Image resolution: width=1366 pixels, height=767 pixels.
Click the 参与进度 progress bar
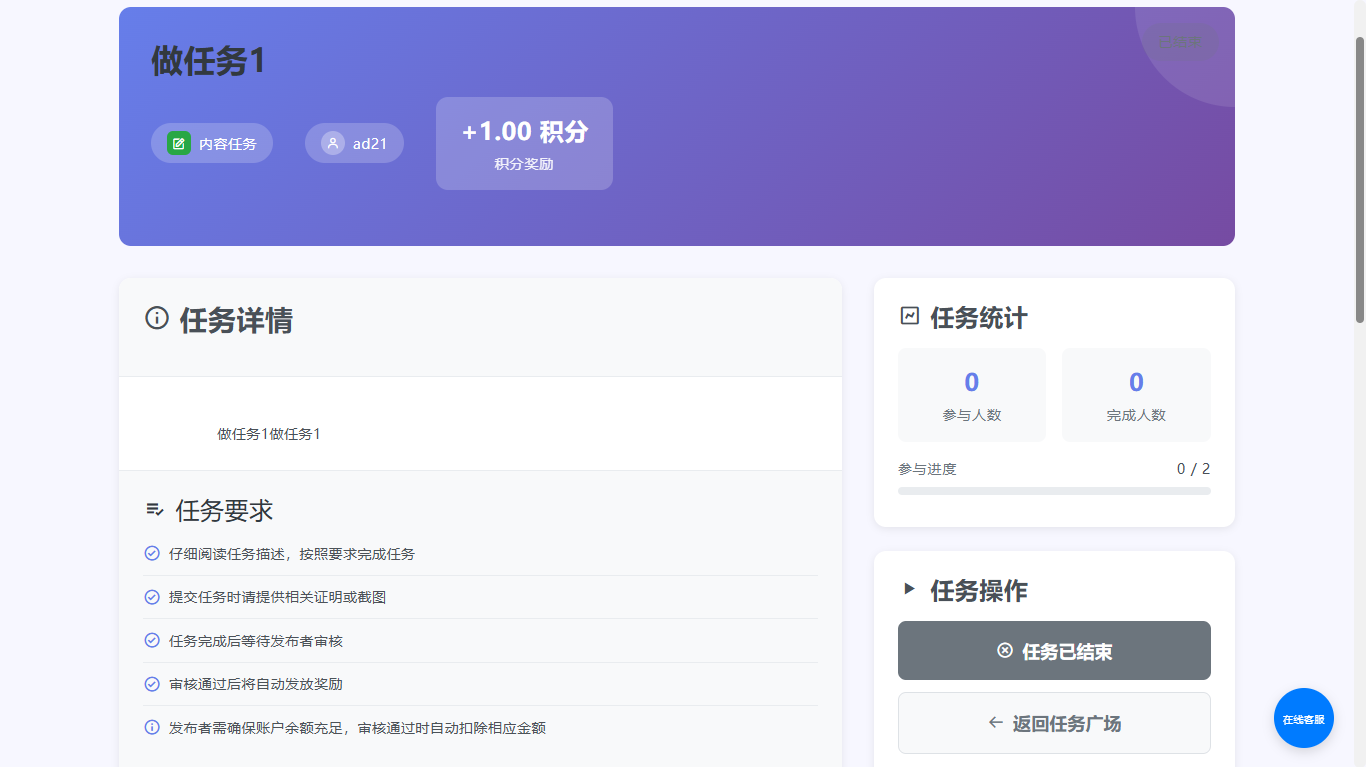[1054, 490]
